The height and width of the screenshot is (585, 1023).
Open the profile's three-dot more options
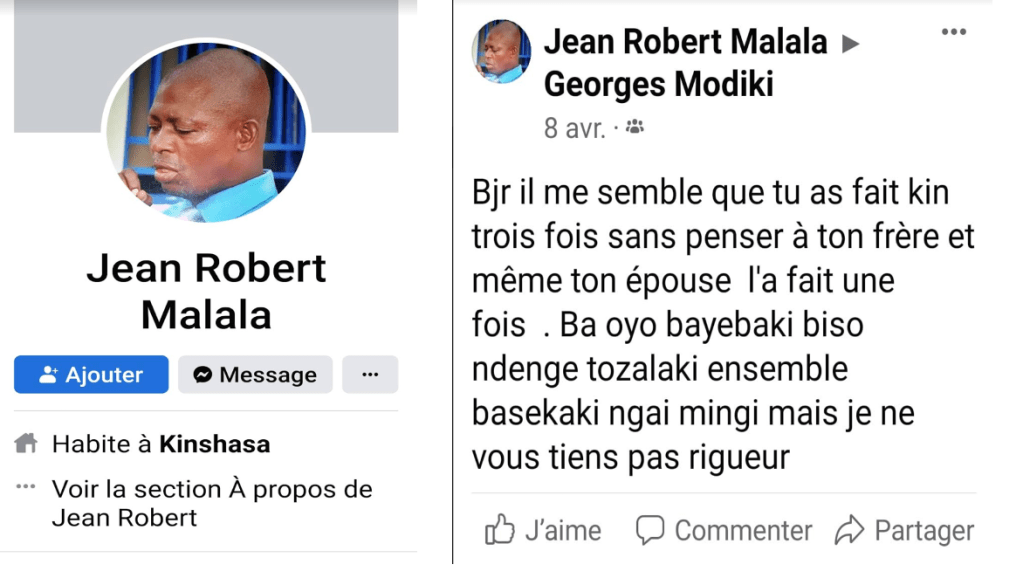(x=370, y=375)
